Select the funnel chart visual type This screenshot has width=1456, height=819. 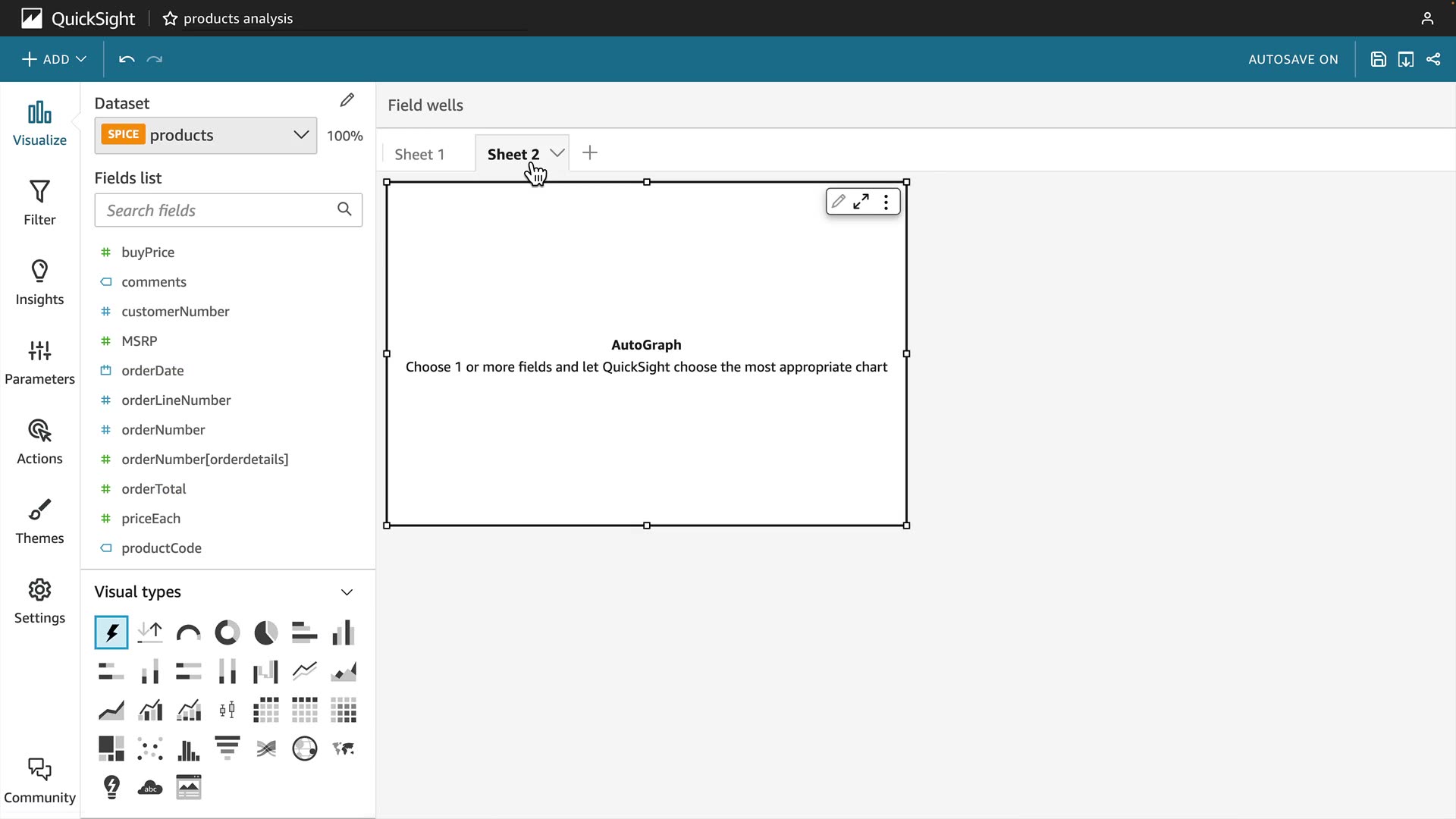tap(227, 748)
